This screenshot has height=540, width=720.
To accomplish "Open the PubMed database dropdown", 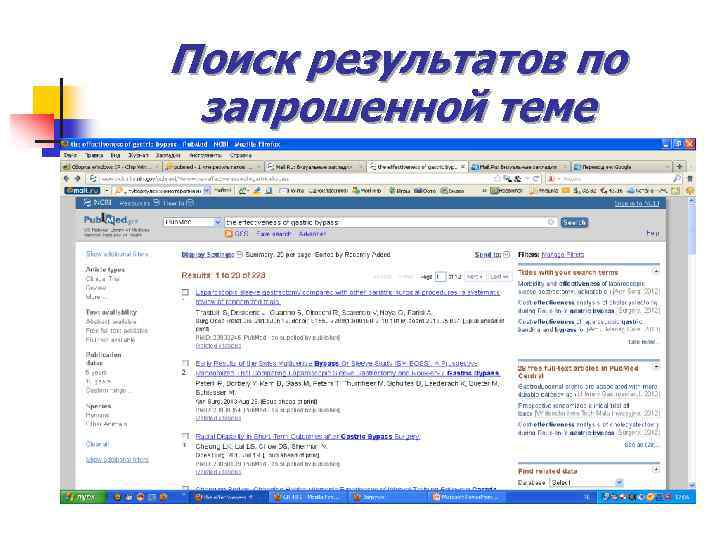I will pyautogui.click(x=192, y=222).
